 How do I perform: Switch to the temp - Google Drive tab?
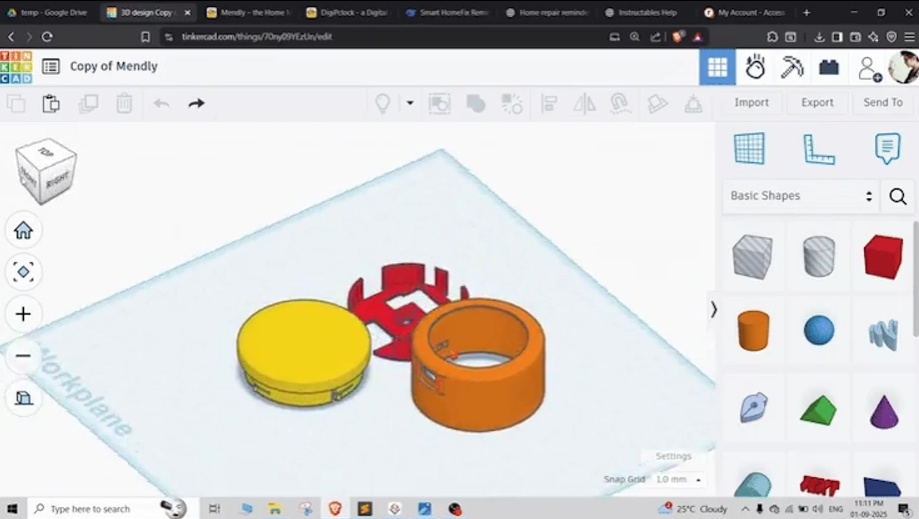click(x=48, y=12)
